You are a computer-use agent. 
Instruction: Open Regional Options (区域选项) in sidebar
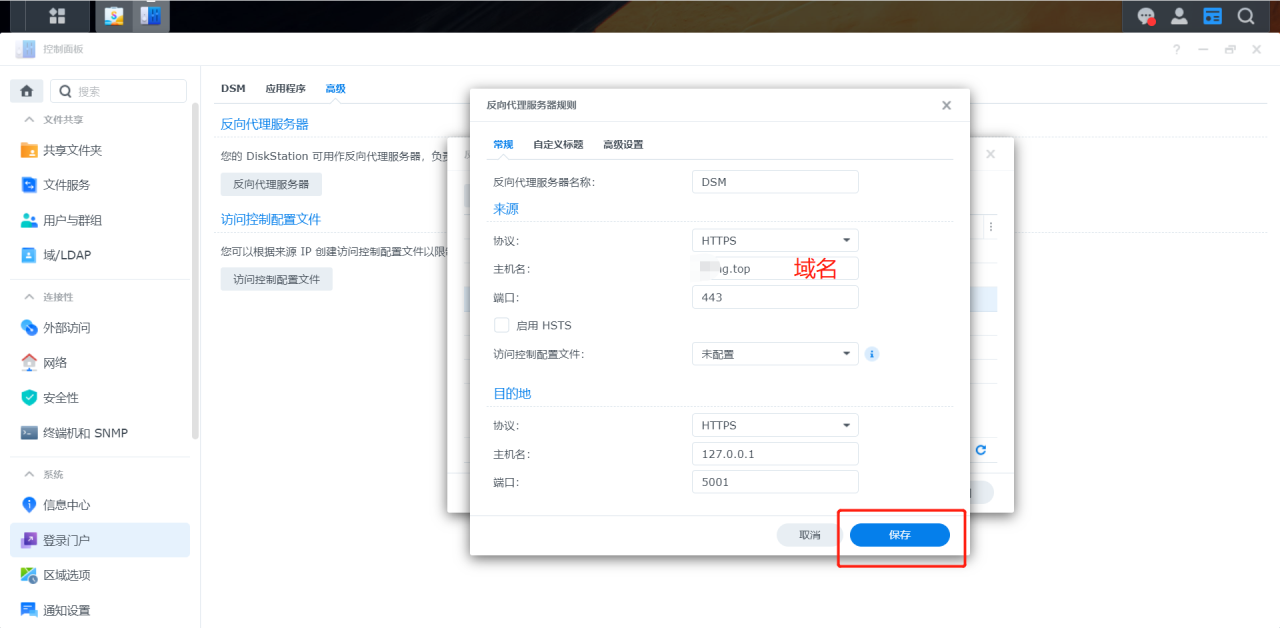point(100,575)
